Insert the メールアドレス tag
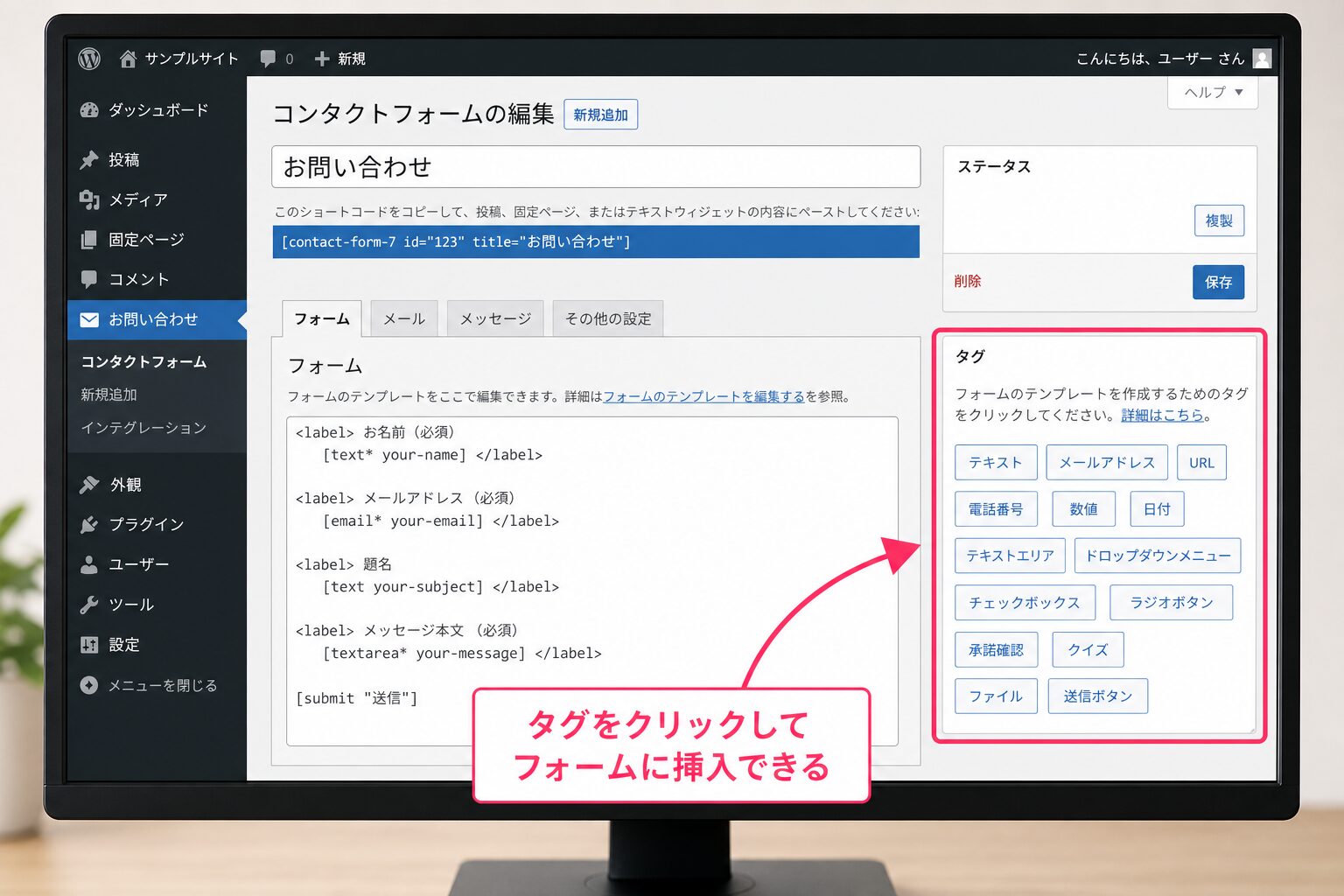1344x896 pixels. coord(1107,462)
